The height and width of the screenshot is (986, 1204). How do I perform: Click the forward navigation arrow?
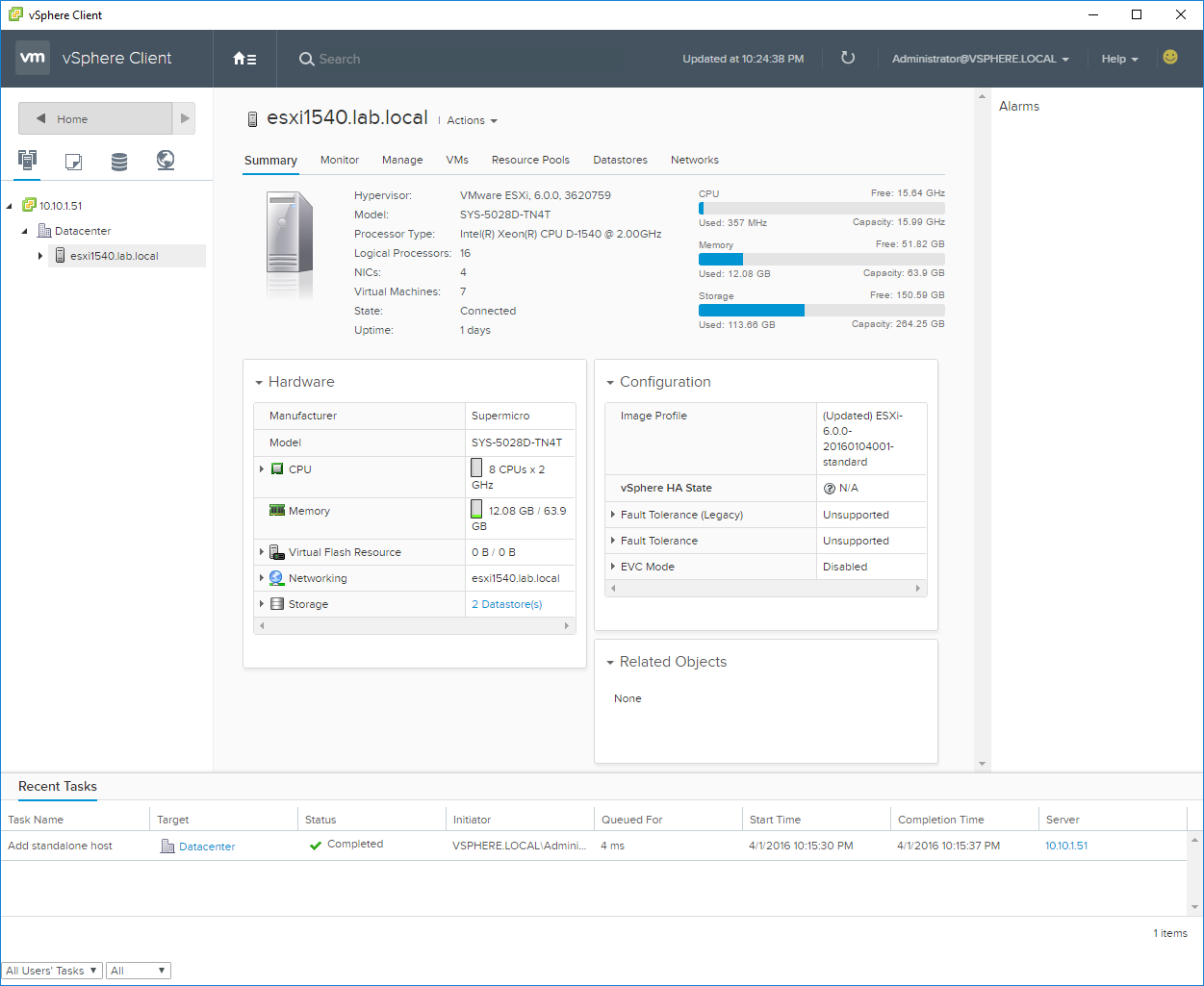185,118
